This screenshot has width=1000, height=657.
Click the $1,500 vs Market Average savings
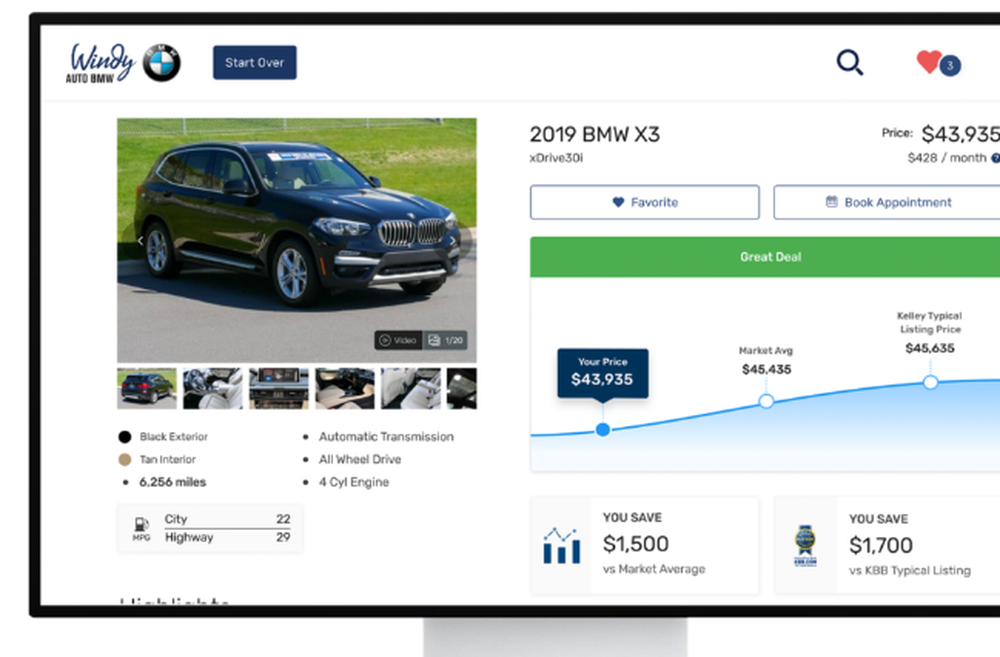(x=645, y=545)
